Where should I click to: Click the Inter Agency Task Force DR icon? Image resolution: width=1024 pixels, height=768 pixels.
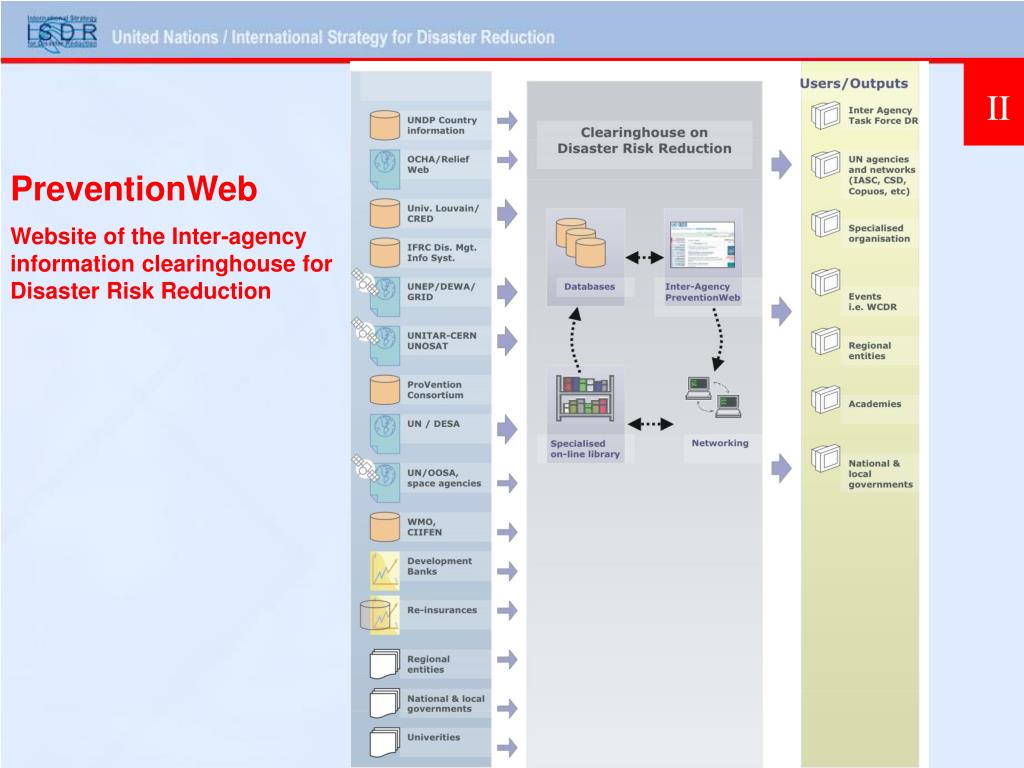(x=825, y=116)
